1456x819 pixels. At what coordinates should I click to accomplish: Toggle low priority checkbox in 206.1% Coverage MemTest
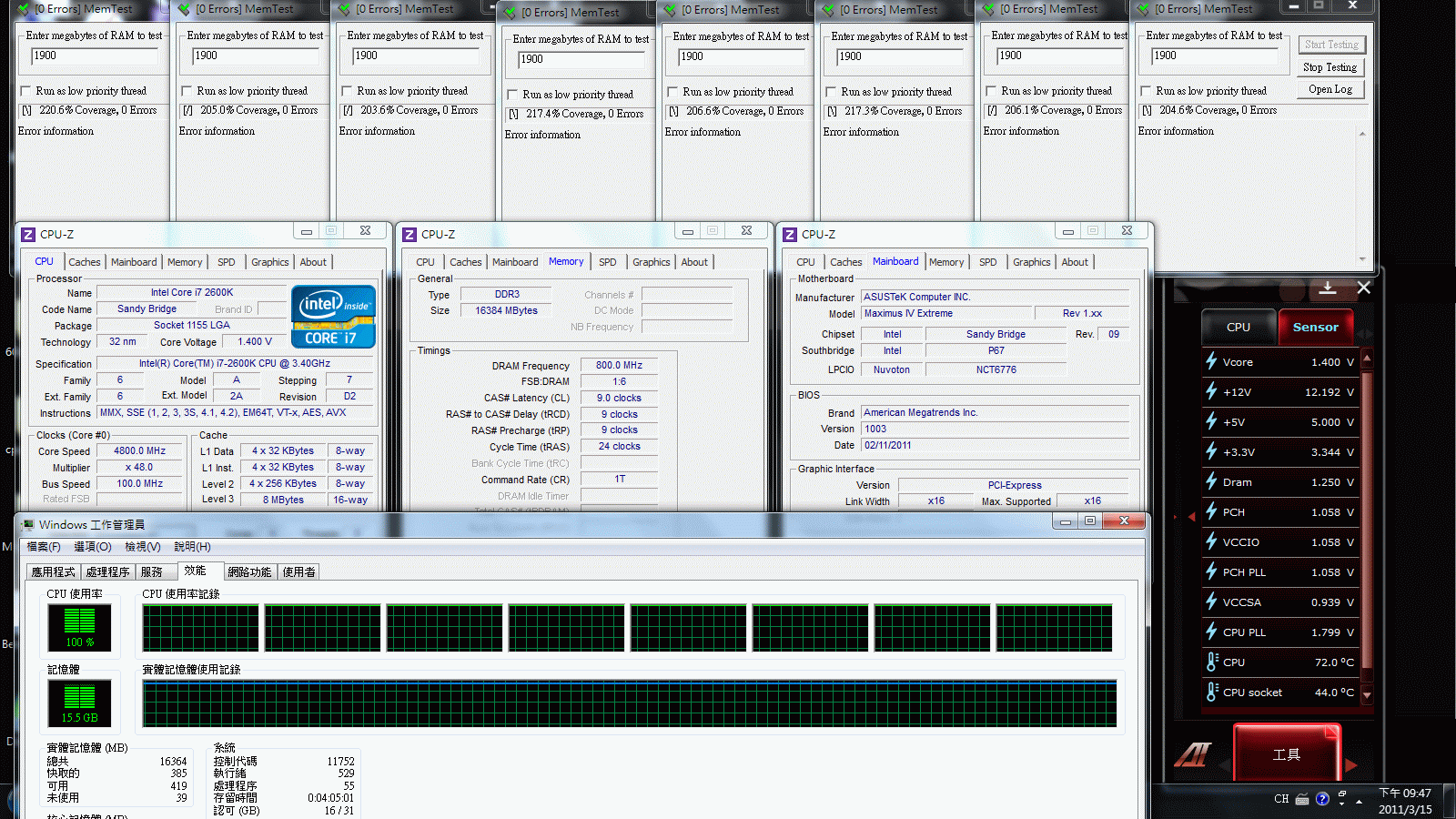(991, 91)
